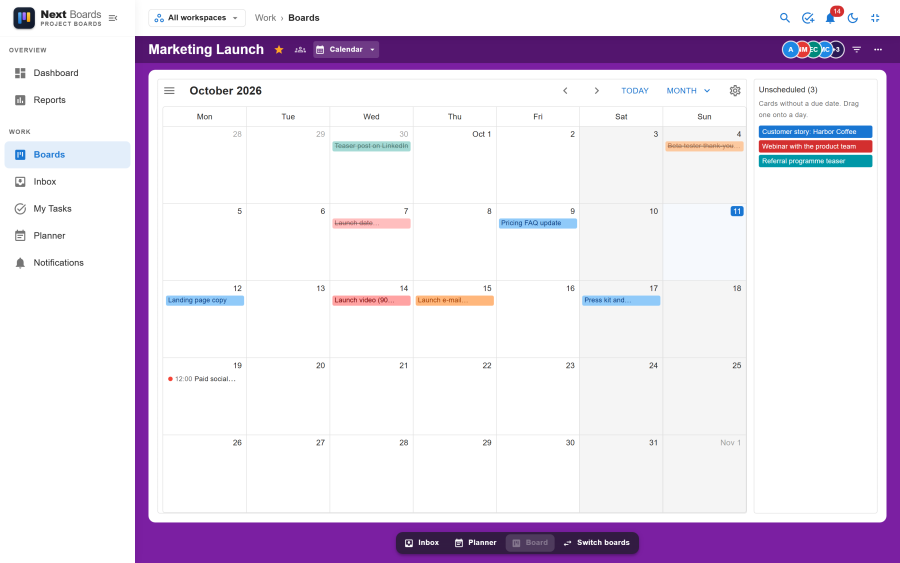Screen dimensions: 900x563
Task: Open the calendar hamburger menu icon
Action: click(x=169, y=91)
